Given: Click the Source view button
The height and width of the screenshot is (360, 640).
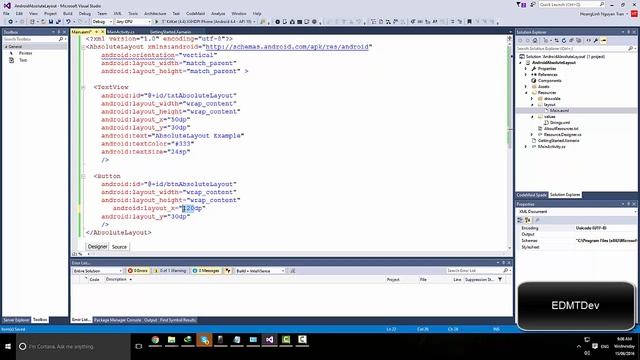Looking at the screenshot, I should (119, 247).
